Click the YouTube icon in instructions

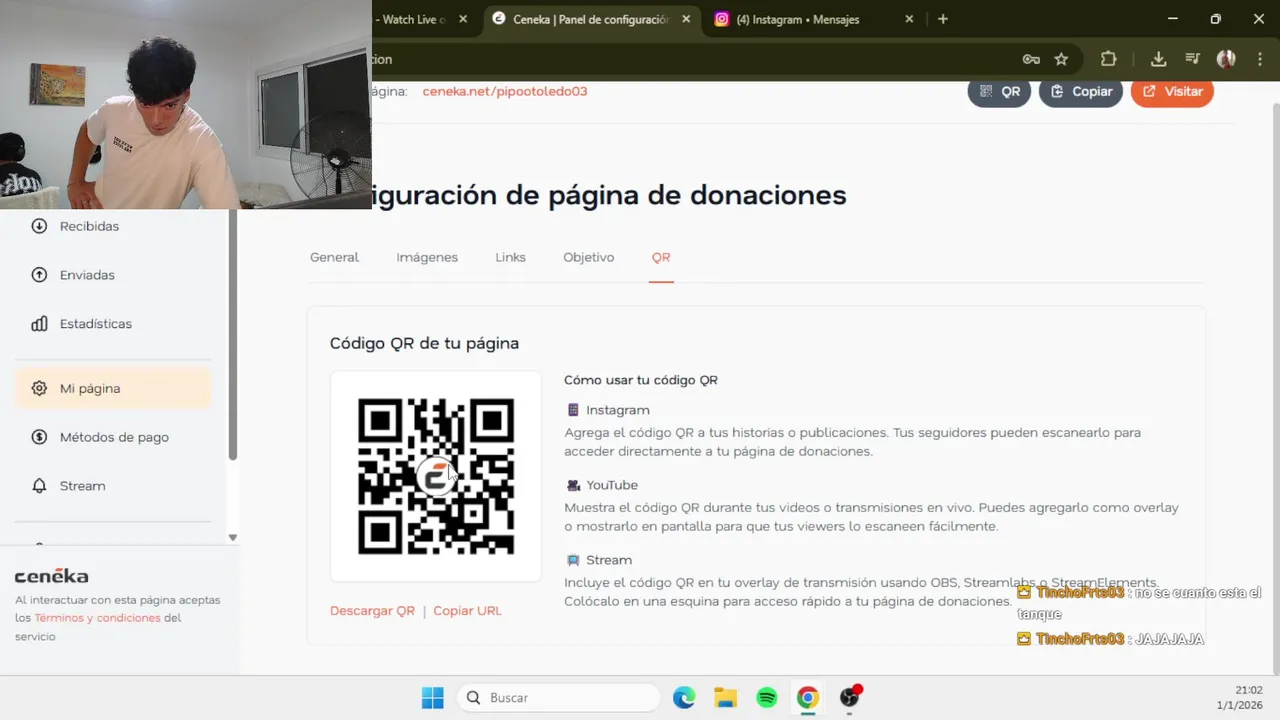click(573, 485)
